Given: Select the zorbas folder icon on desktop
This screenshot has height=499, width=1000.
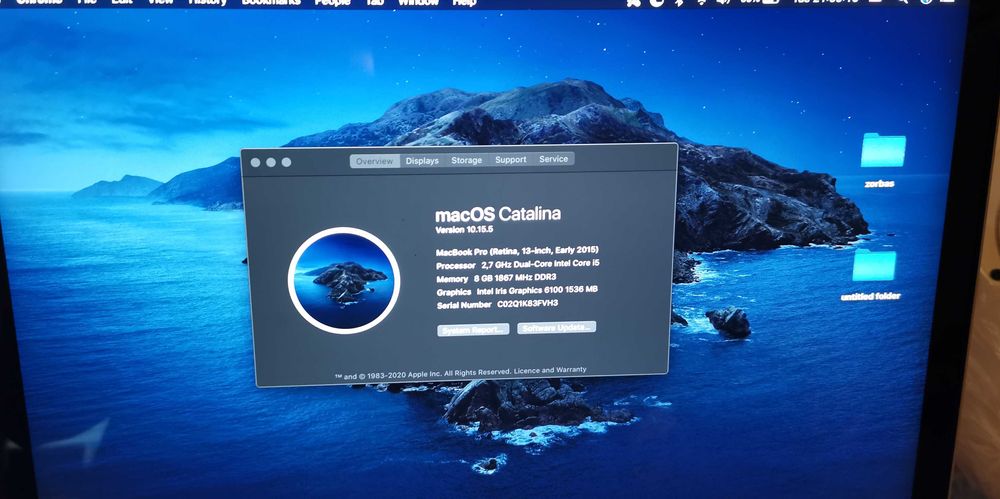Looking at the screenshot, I should (883, 151).
